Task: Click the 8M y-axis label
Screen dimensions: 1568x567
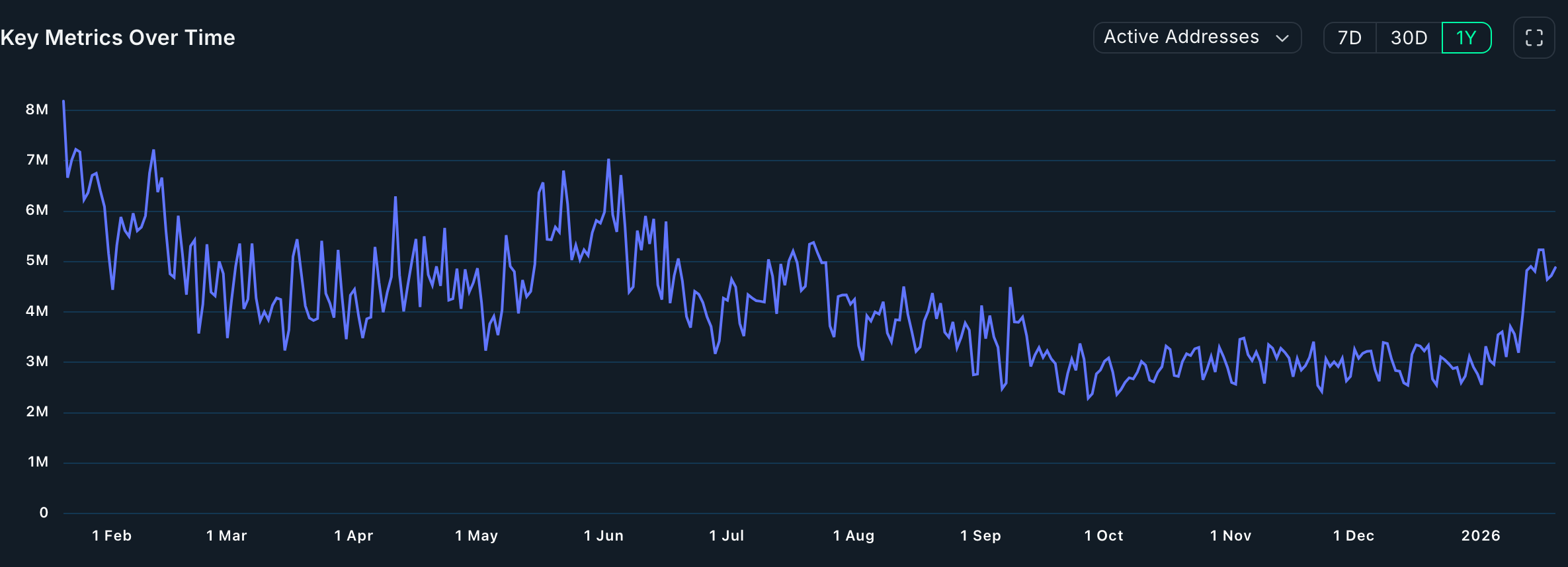Action: click(x=37, y=110)
